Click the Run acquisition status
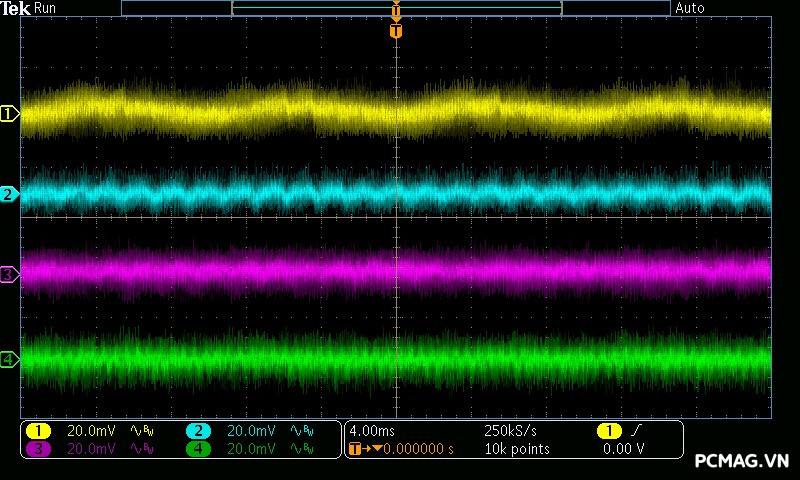 (x=46, y=8)
